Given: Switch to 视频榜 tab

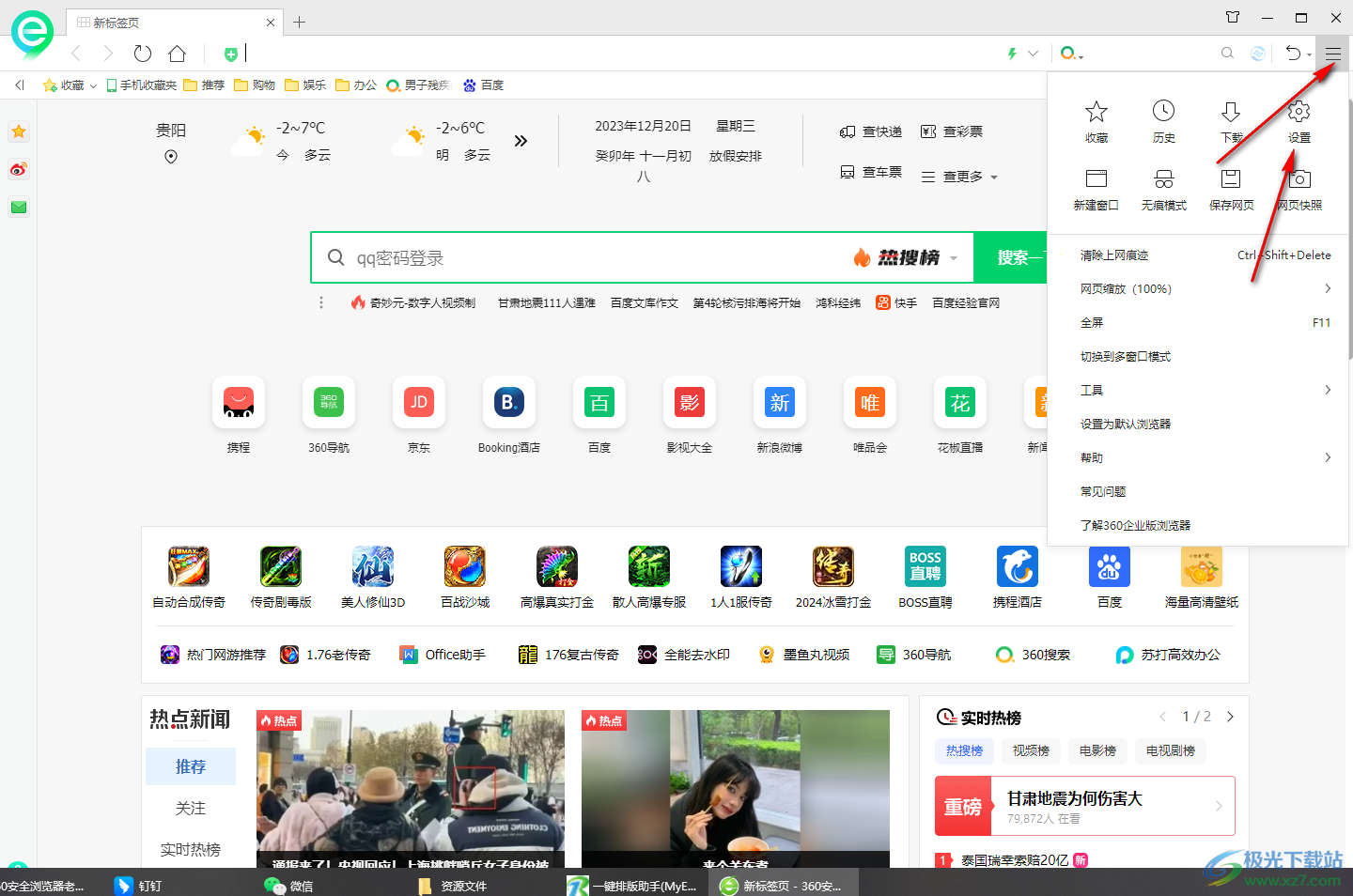Looking at the screenshot, I should click(x=1031, y=750).
